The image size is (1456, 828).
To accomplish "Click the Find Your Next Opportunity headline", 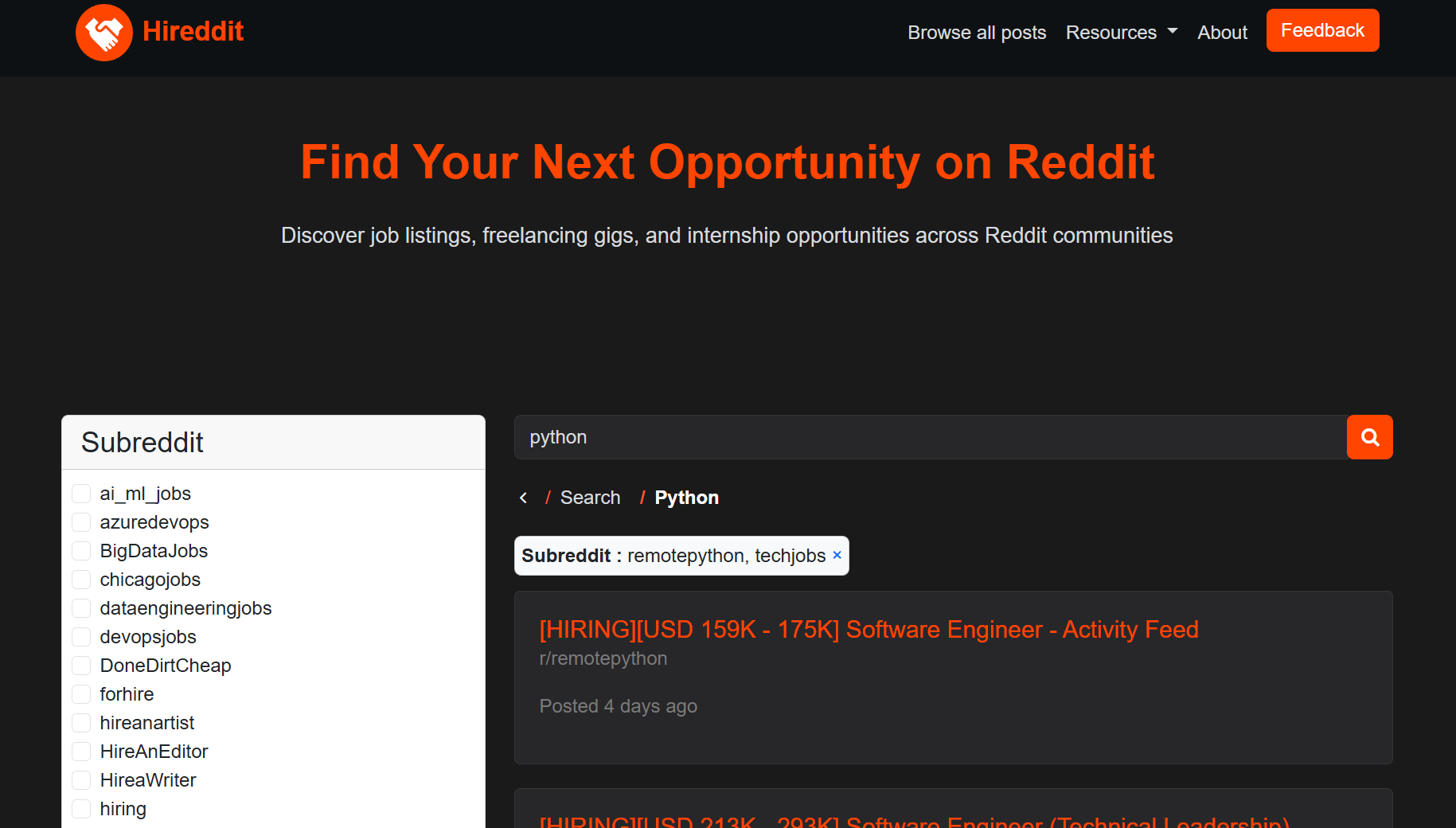I will pyautogui.click(x=728, y=162).
